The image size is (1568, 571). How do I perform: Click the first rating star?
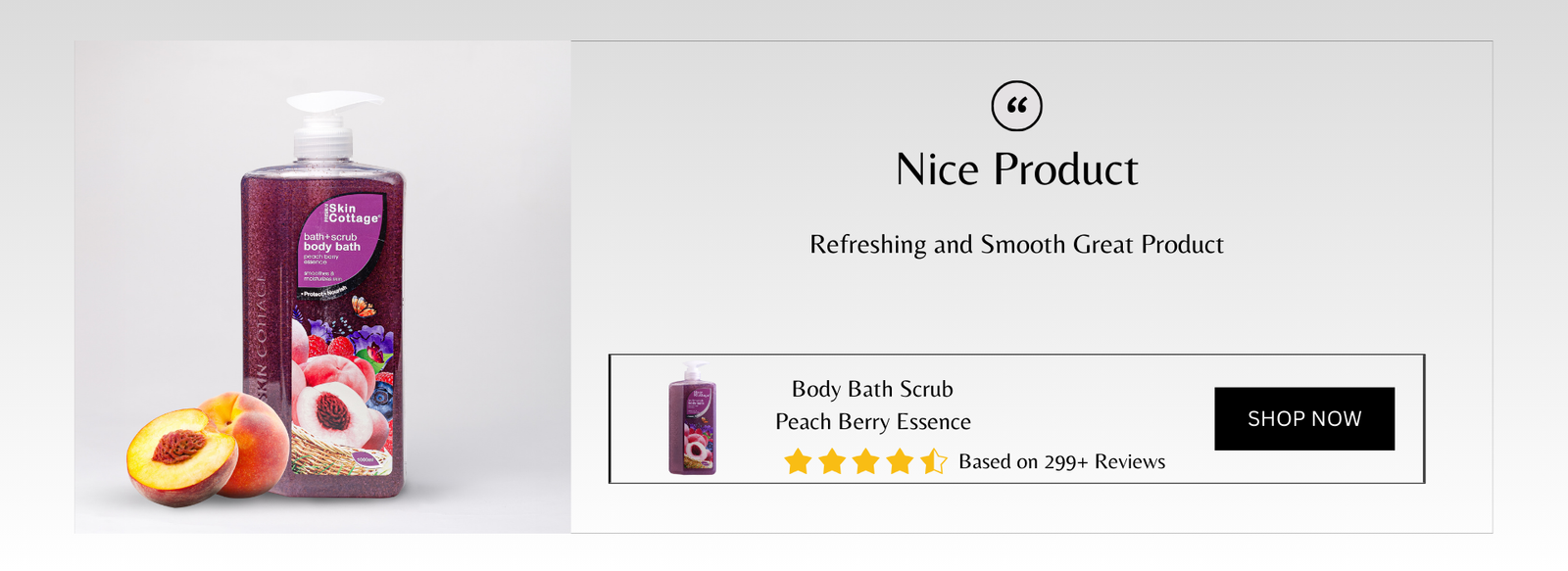(x=799, y=461)
